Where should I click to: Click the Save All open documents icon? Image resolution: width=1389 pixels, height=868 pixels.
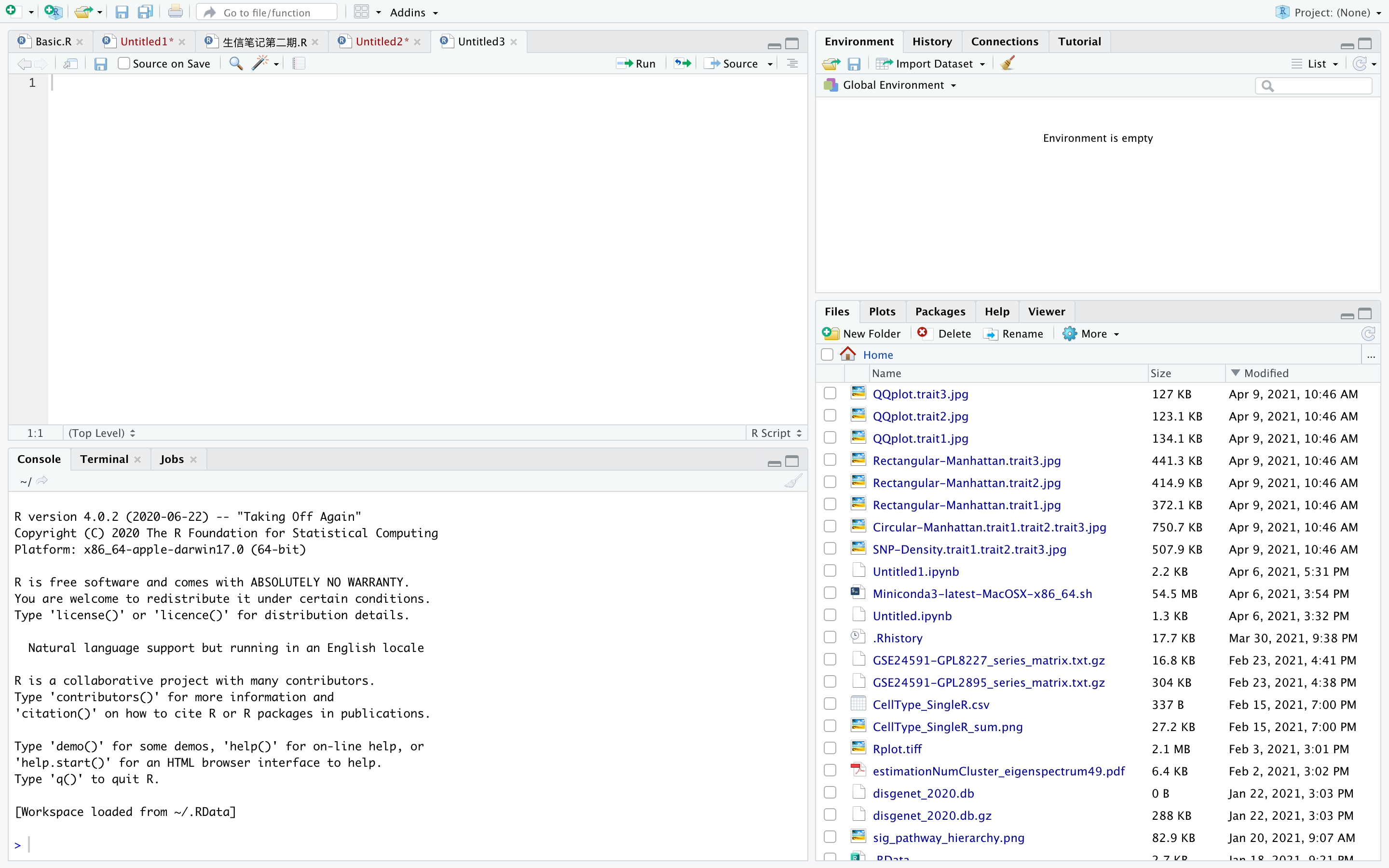(x=145, y=12)
